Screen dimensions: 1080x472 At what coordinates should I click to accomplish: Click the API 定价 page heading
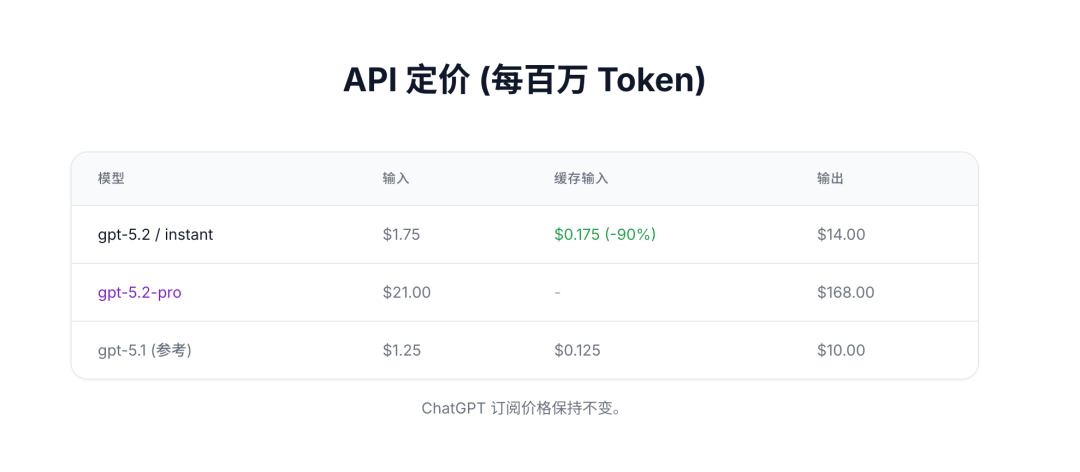(524, 81)
